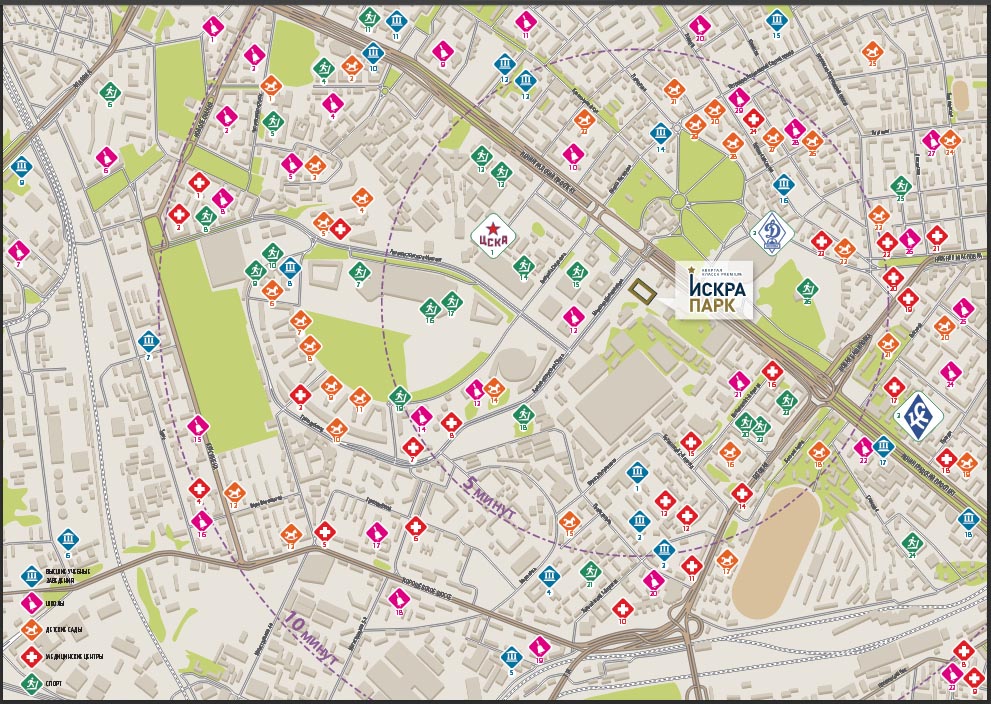Click pink school marker number 11

pyautogui.click(x=526, y=22)
